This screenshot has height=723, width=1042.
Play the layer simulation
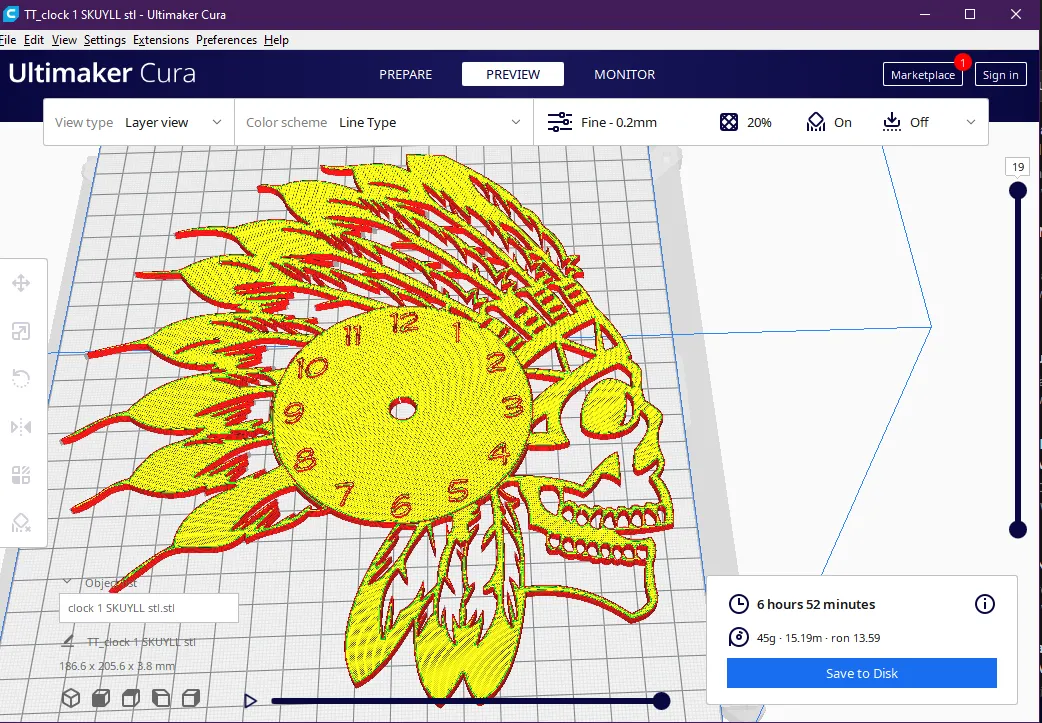[x=251, y=700]
